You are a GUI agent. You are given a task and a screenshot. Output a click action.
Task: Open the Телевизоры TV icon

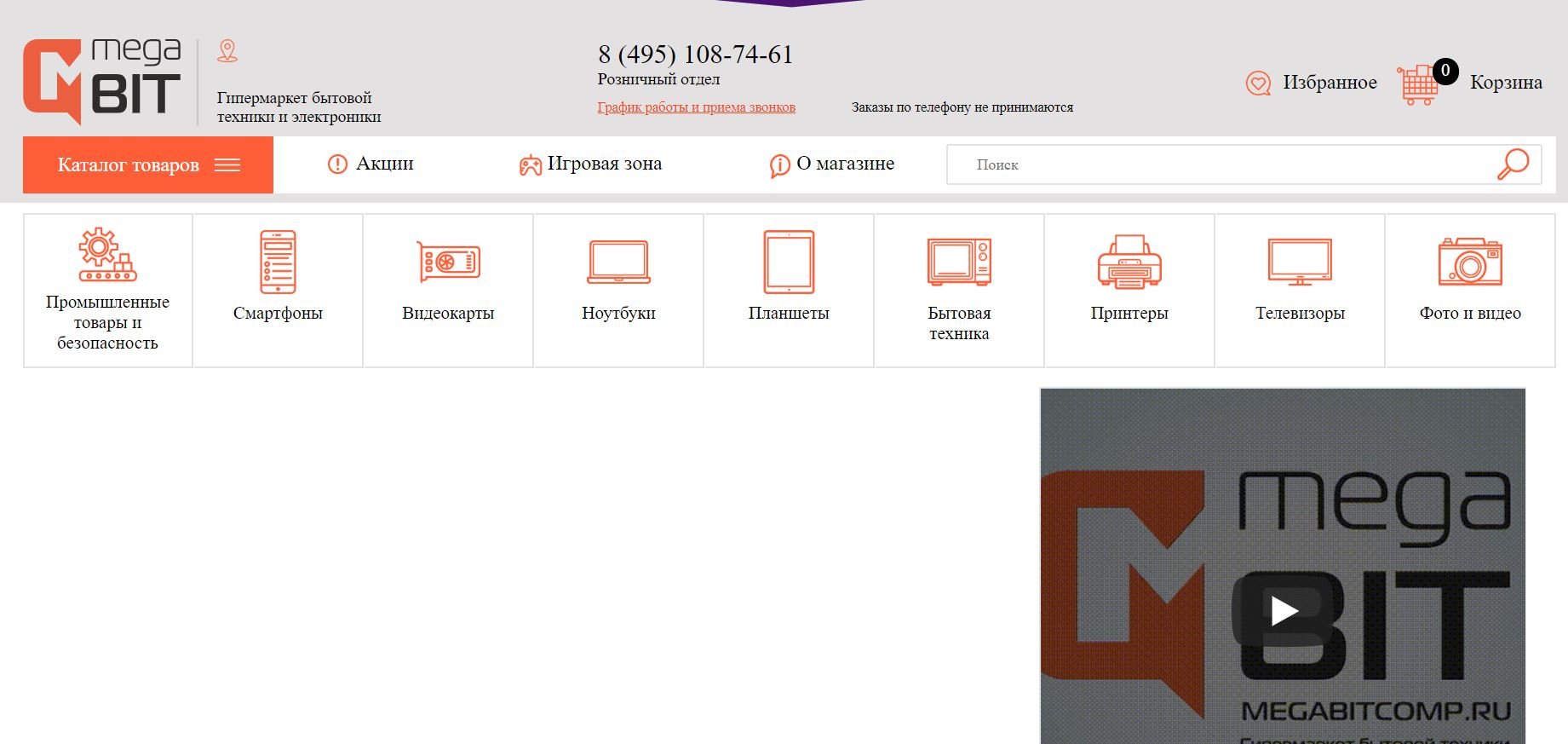(1300, 262)
